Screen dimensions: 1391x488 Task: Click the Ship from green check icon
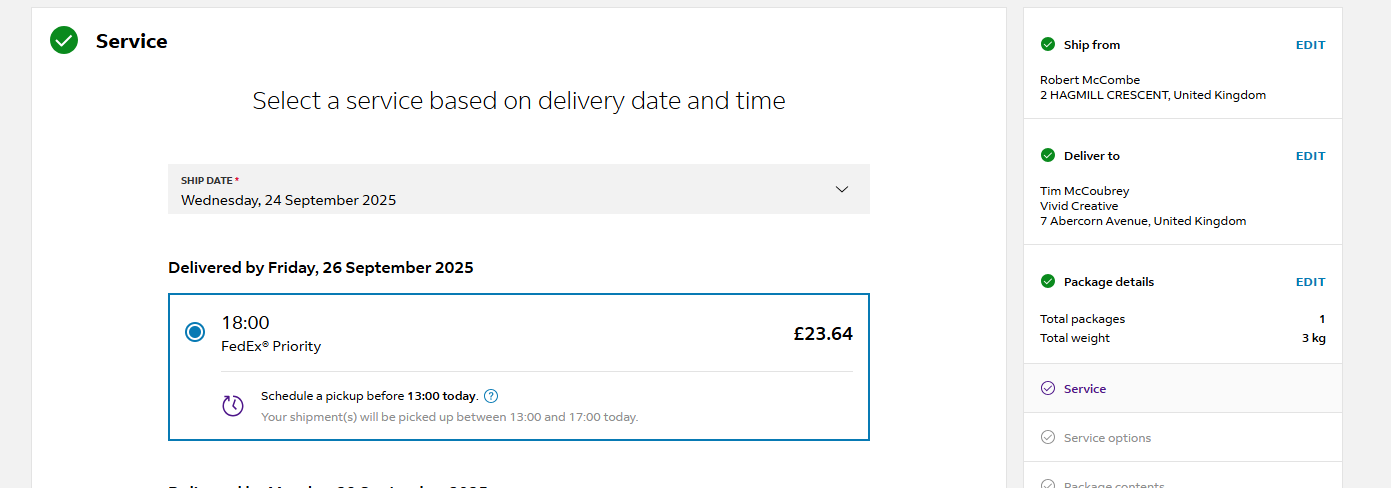click(x=1048, y=44)
